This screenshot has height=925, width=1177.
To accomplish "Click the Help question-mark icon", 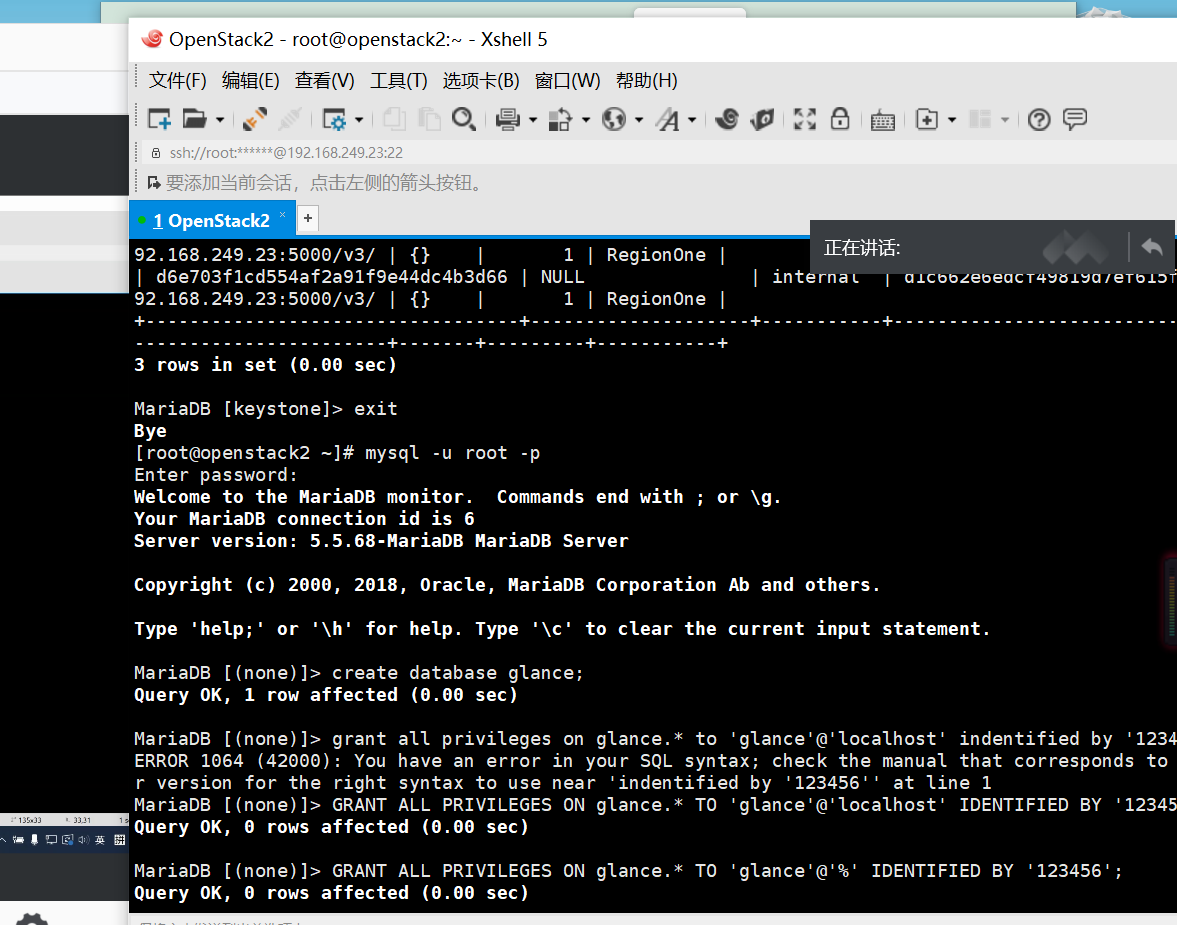I will point(1038,119).
